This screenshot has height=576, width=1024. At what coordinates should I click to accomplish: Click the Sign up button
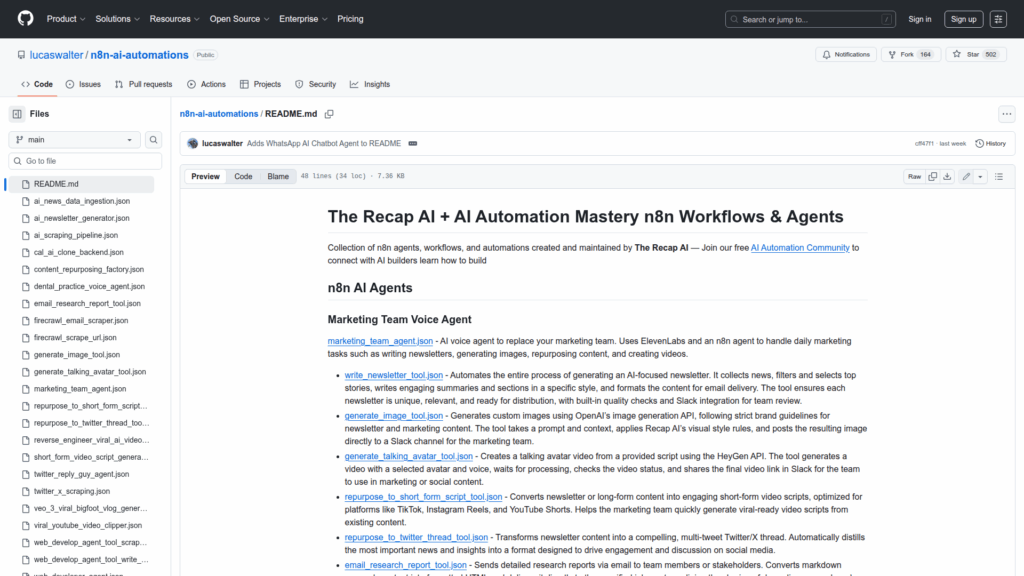point(964,19)
